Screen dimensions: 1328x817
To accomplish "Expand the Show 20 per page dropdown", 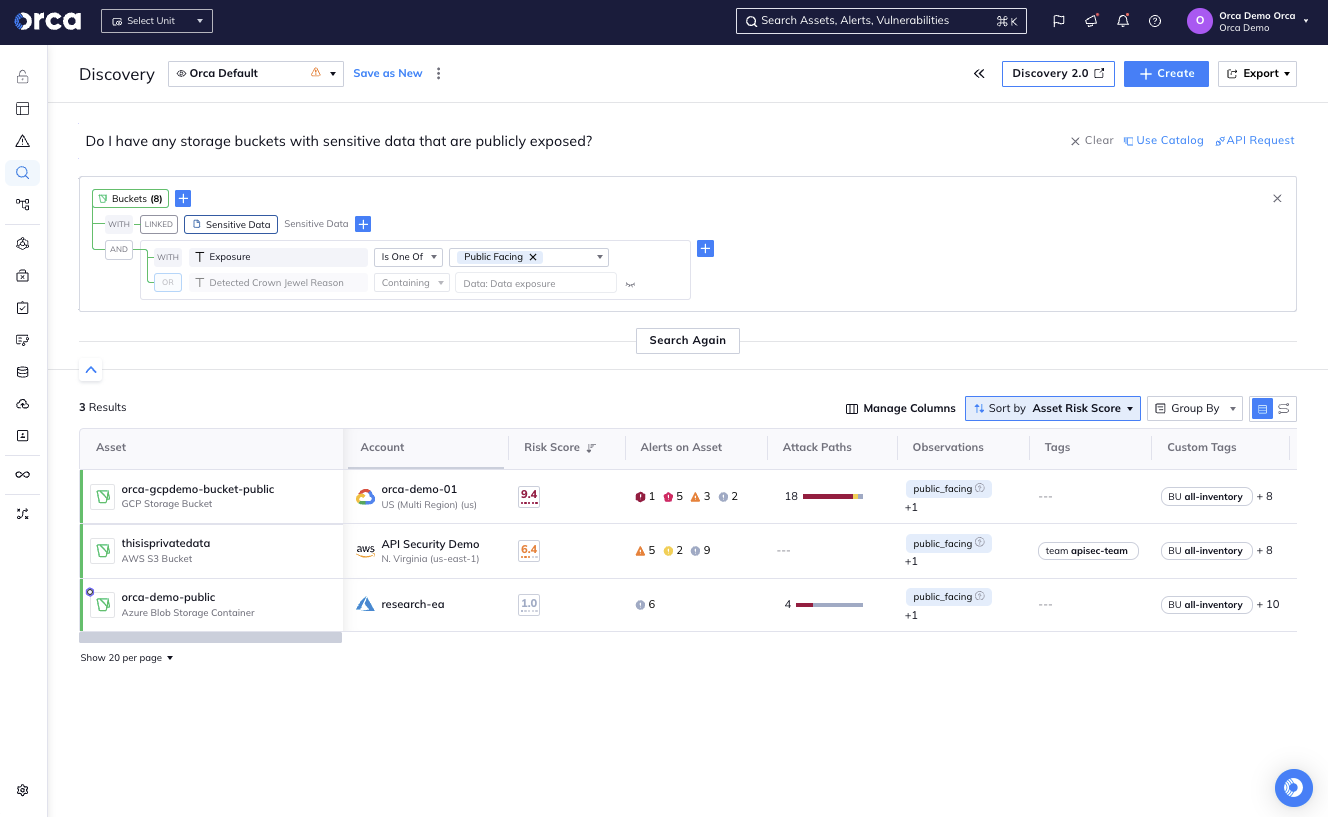I will coord(127,657).
